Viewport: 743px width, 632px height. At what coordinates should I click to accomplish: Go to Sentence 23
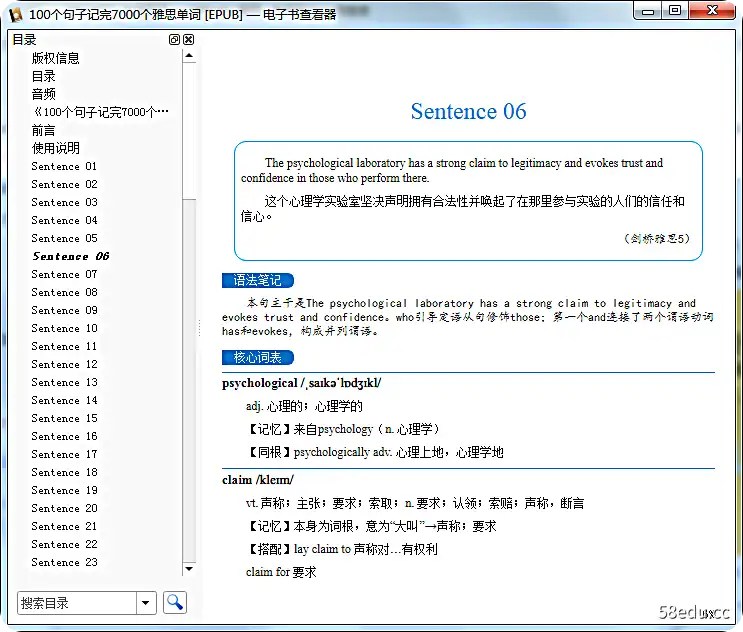pyautogui.click(x=64, y=562)
